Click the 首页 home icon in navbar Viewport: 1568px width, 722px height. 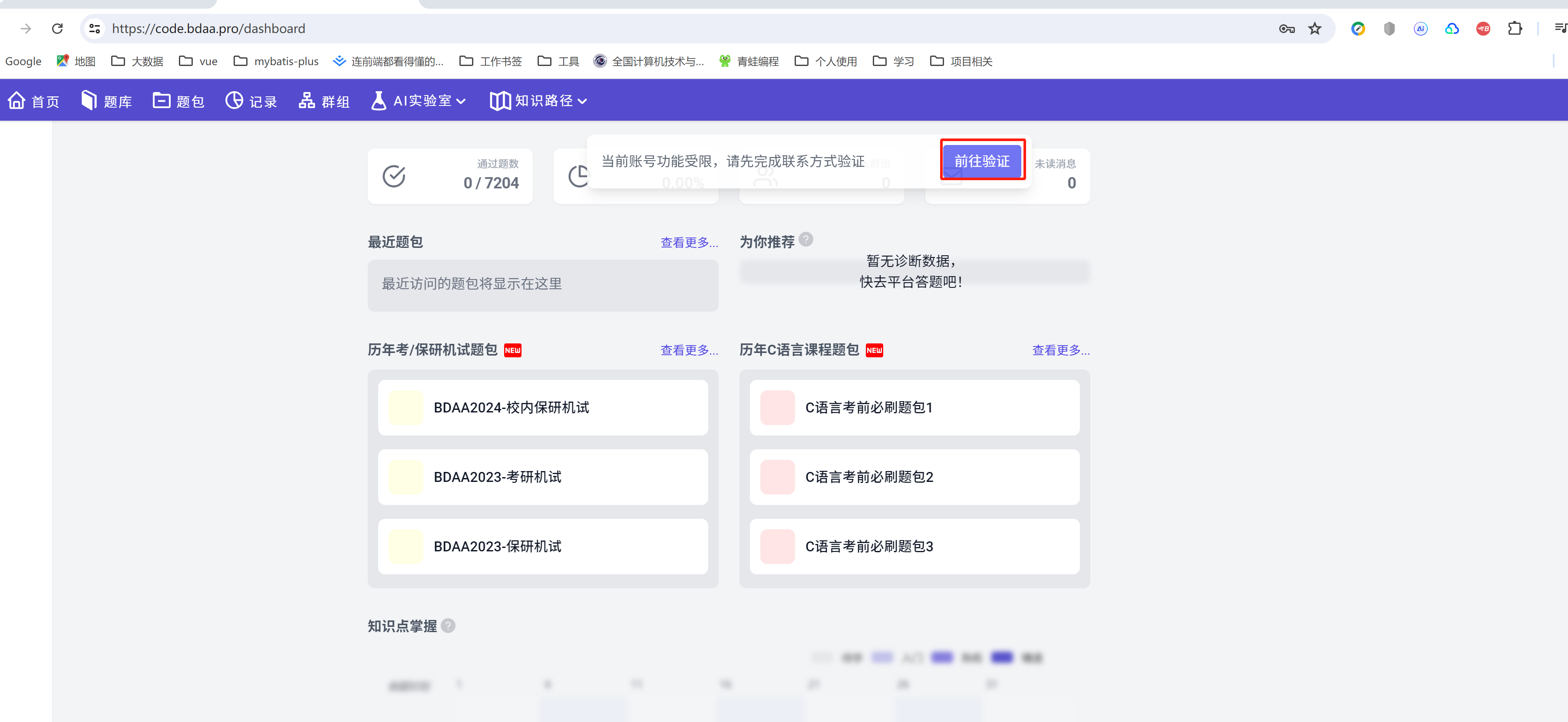[x=17, y=100]
